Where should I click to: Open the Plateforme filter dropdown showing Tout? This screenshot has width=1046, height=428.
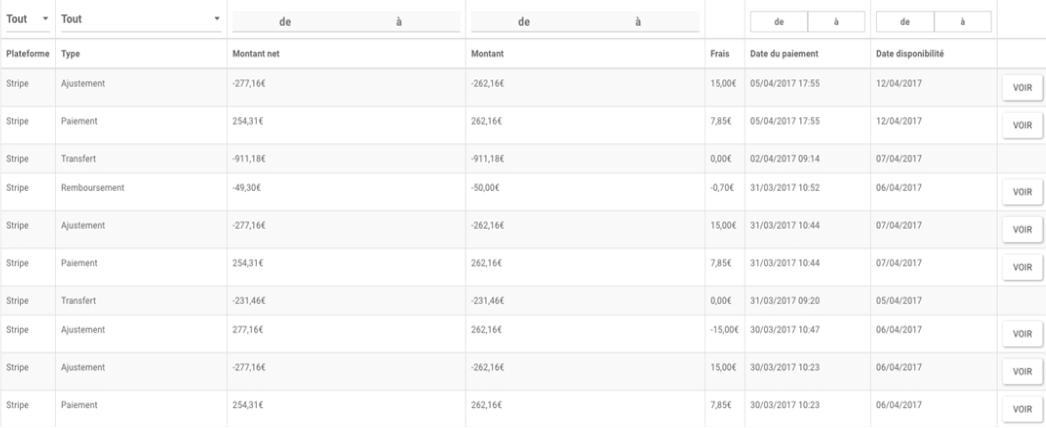[x=27, y=19]
